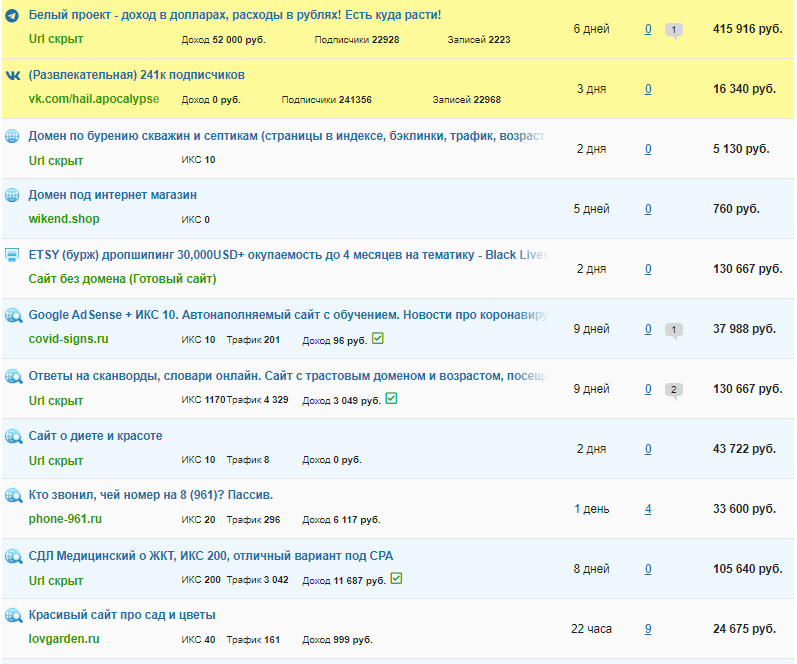Open Google AdSense + ИКС 10 listing
Image resolution: width=797 pixels, height=664 pixels.
(288, 315)
